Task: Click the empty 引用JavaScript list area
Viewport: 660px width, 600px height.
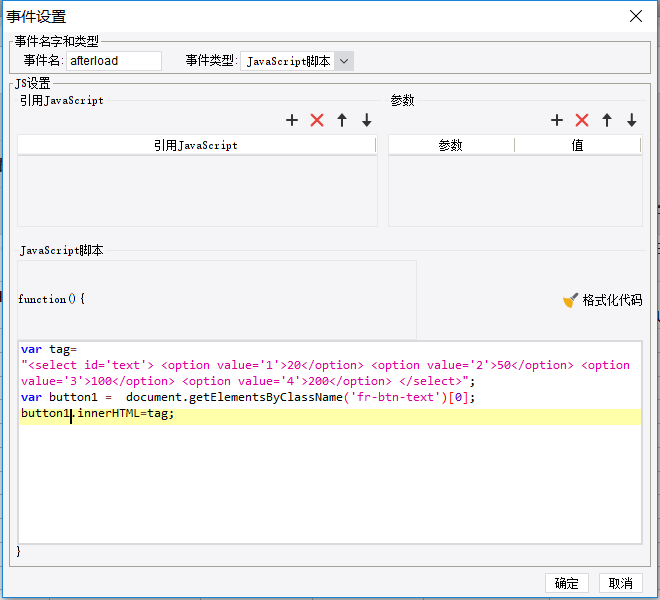Action: point(197,191)
